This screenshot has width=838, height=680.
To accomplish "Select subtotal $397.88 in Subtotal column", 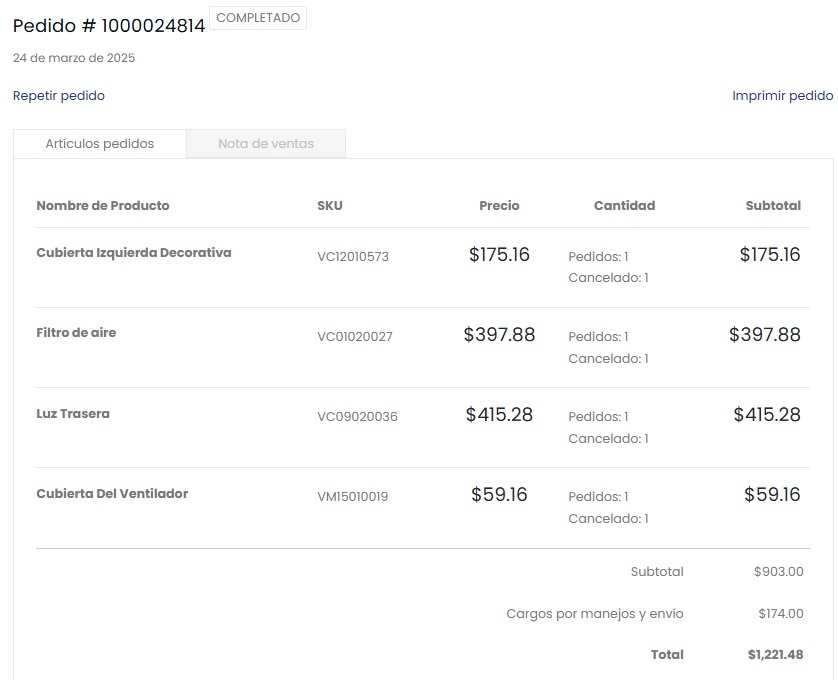I will [765, 335].
